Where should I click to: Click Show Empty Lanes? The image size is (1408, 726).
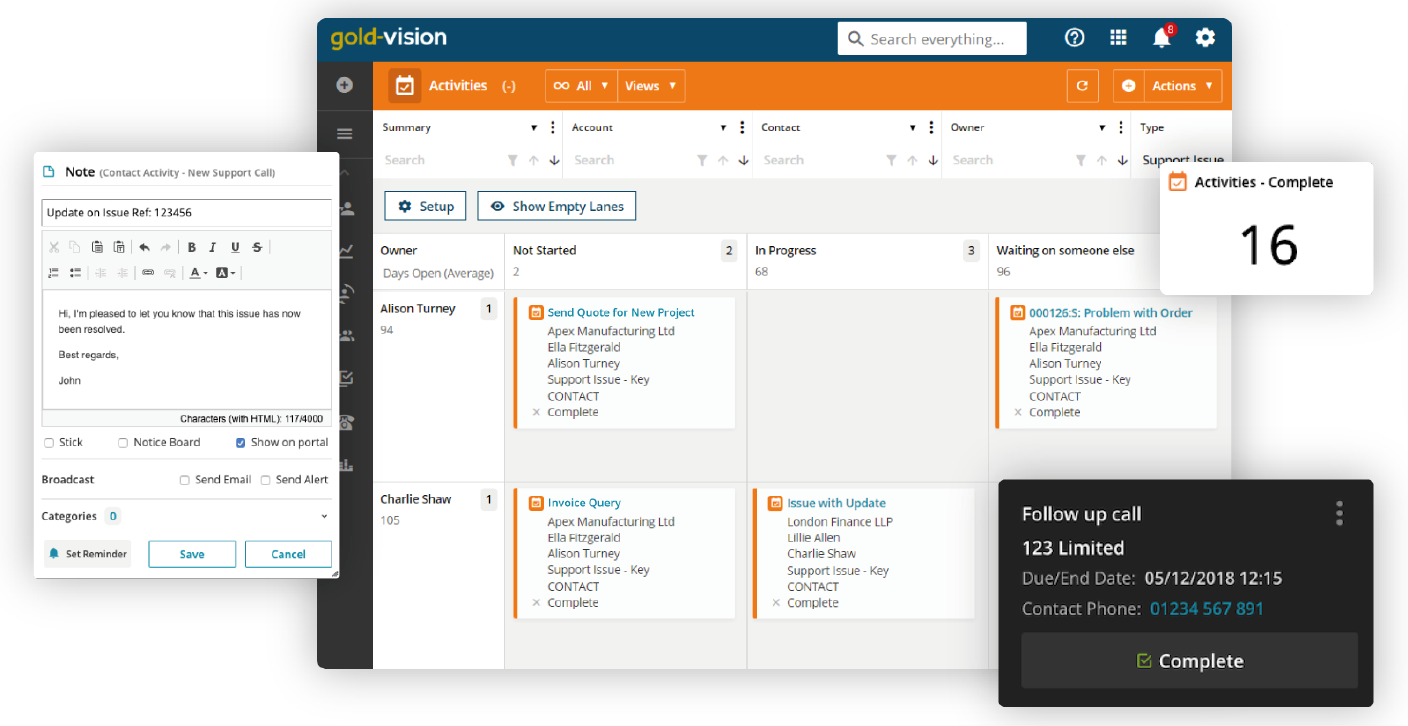[556, 205]
